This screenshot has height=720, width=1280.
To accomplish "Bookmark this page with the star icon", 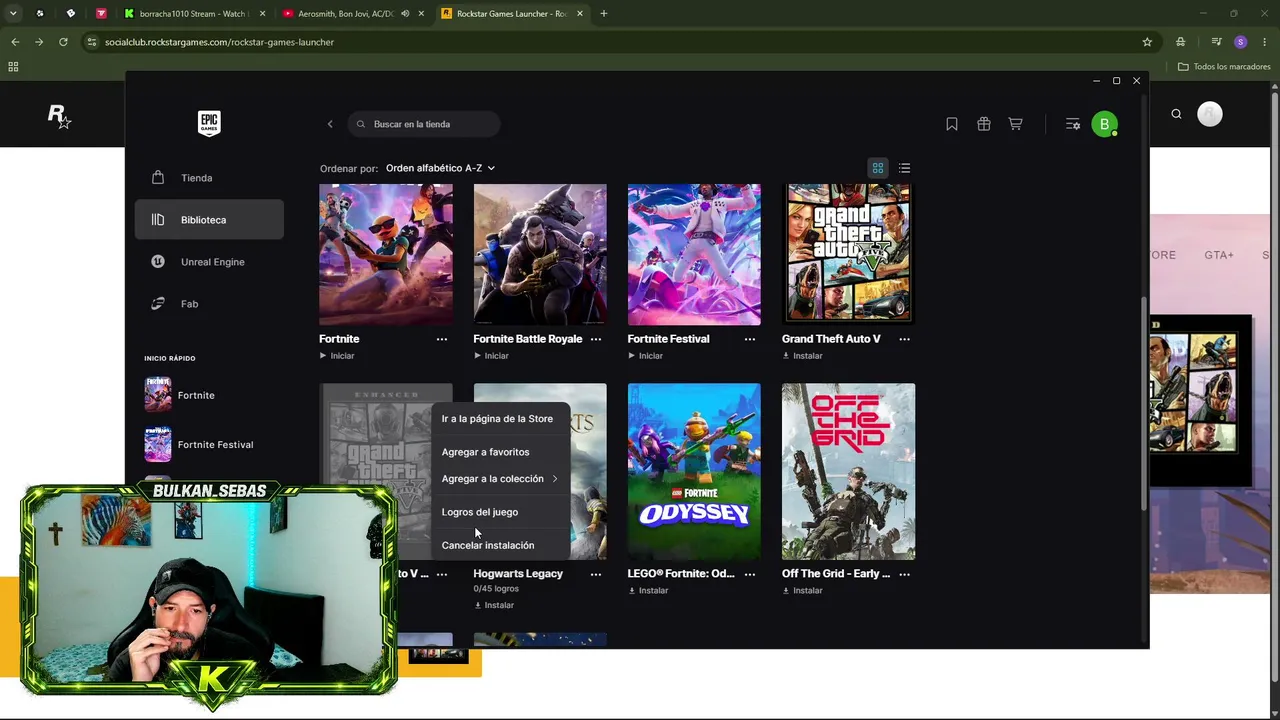I will tap(1147, 42).
